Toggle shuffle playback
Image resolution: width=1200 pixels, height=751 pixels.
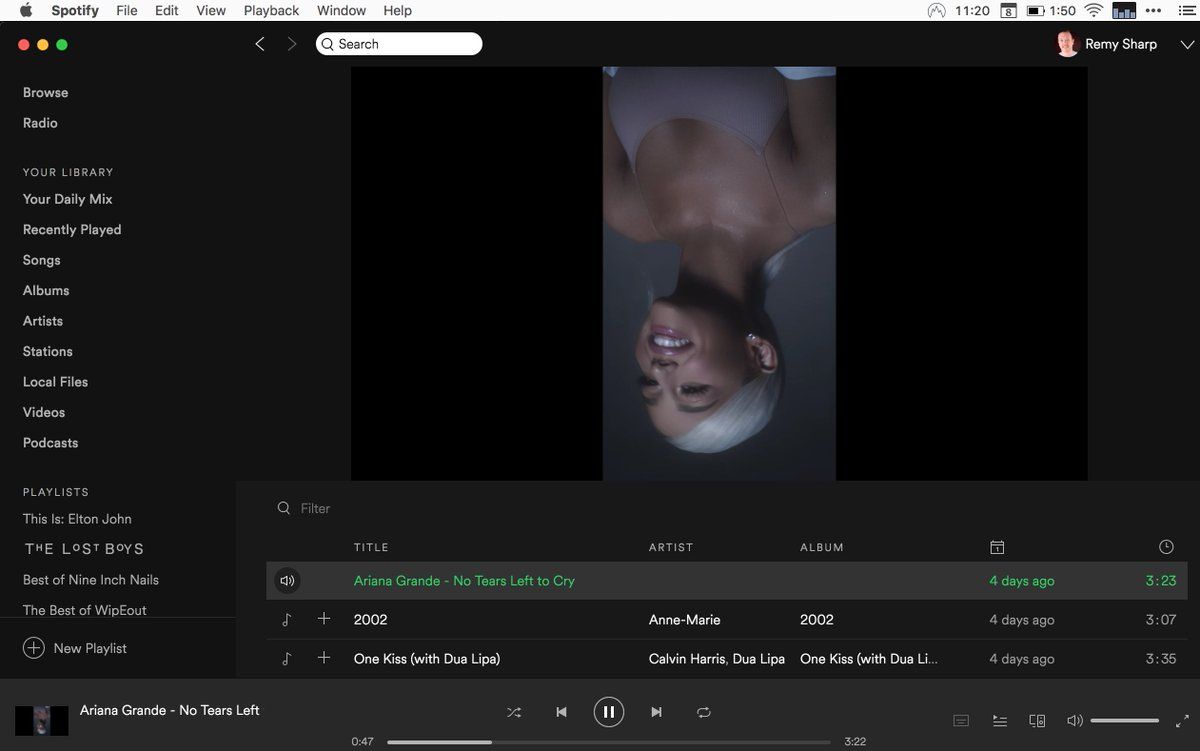[514, 712]
